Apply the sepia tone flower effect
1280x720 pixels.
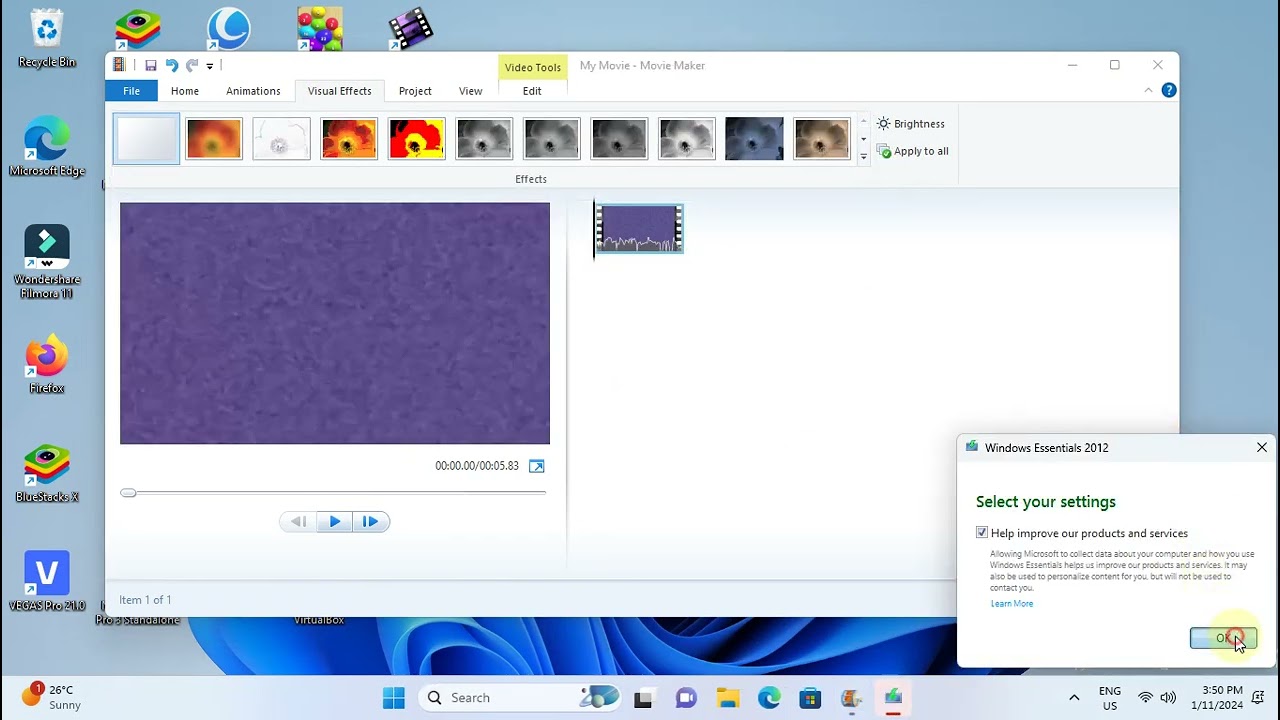[x=822, y=139]
